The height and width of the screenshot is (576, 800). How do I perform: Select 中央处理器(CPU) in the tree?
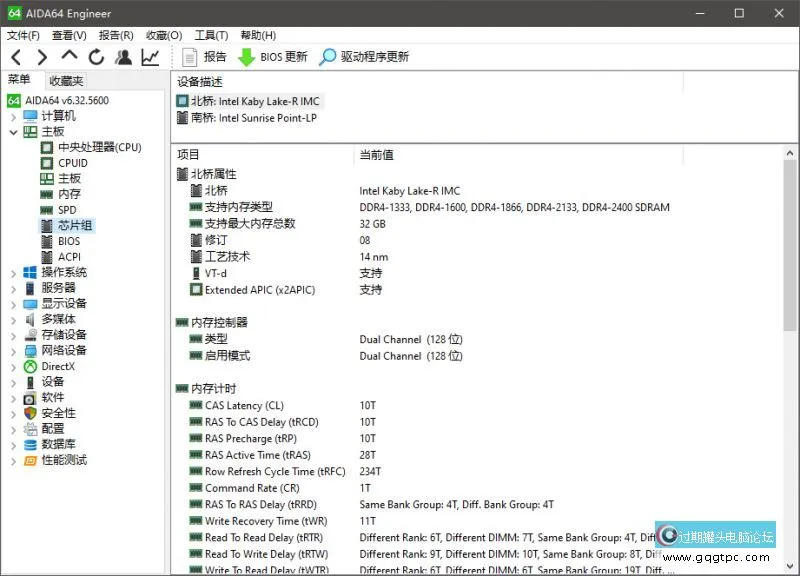[x=99, y=147]
